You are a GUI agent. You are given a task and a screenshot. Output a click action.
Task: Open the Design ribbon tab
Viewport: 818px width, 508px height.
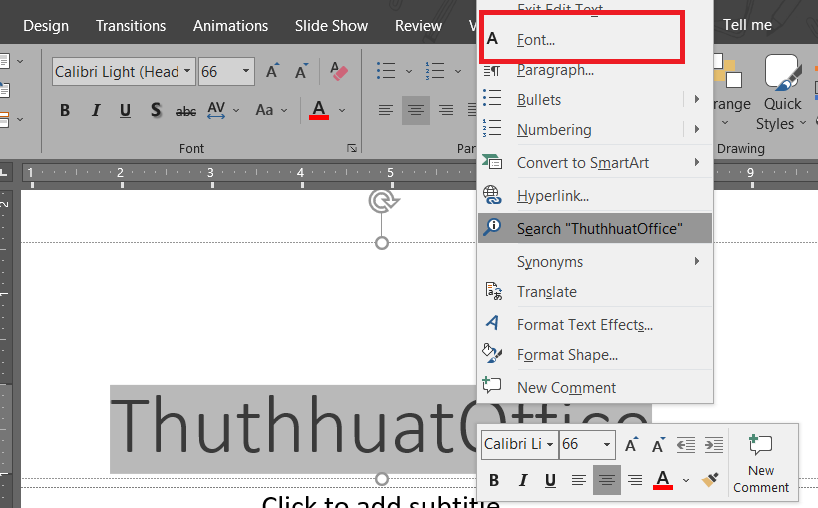(46, 26)
